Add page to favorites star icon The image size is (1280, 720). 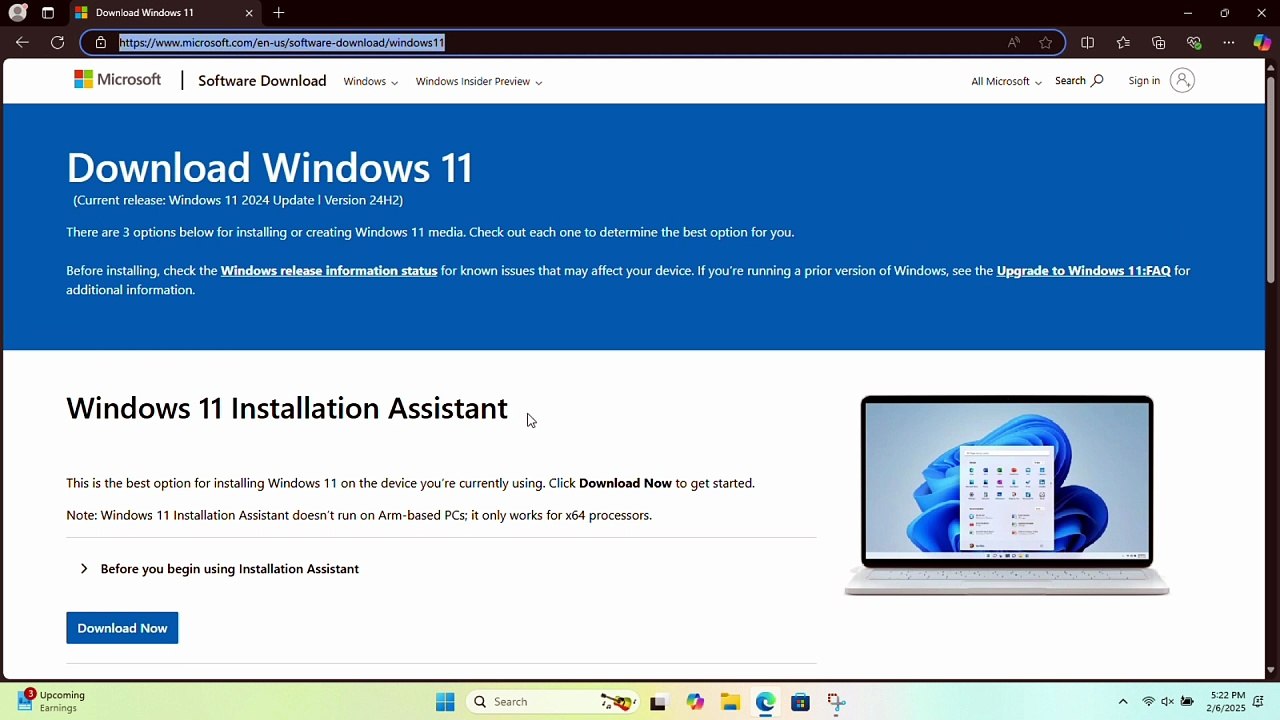1046,42
